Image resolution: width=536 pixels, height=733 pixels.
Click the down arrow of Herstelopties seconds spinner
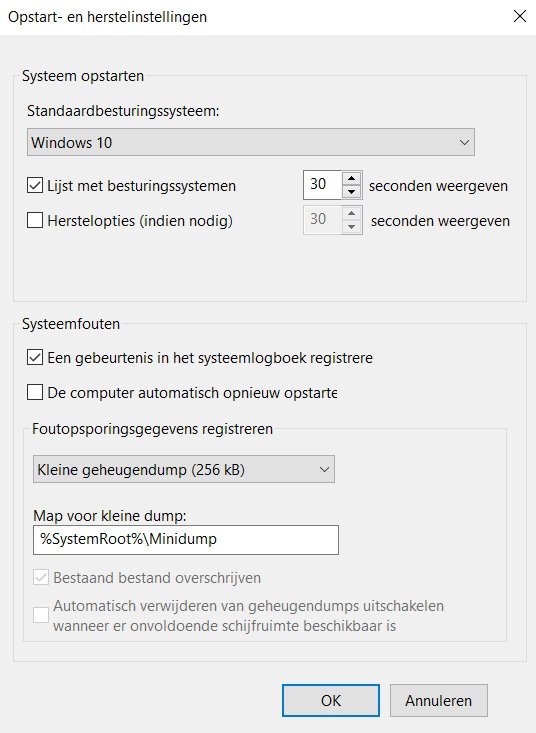351,226
